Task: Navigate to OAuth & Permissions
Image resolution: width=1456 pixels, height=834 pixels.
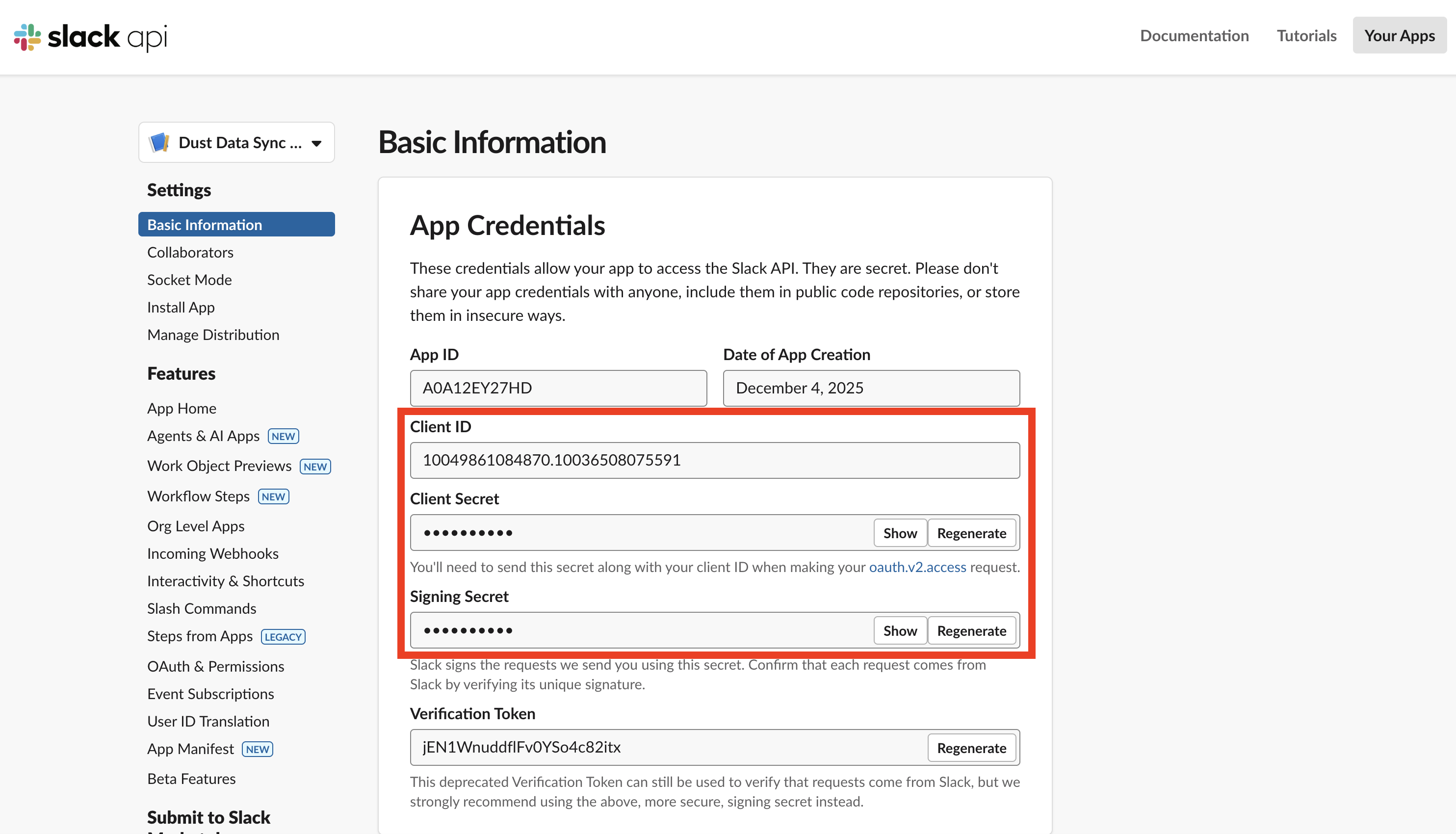Action: tap(215, 666)
